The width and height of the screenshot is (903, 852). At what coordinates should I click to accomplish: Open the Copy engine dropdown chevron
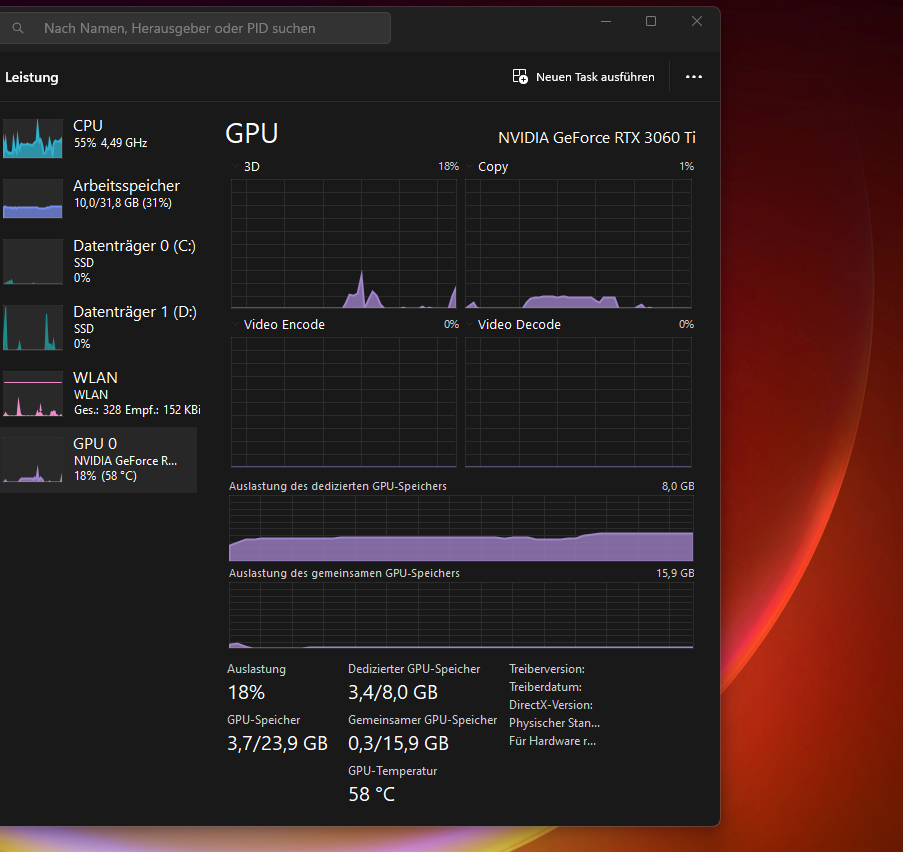point(469,166)
